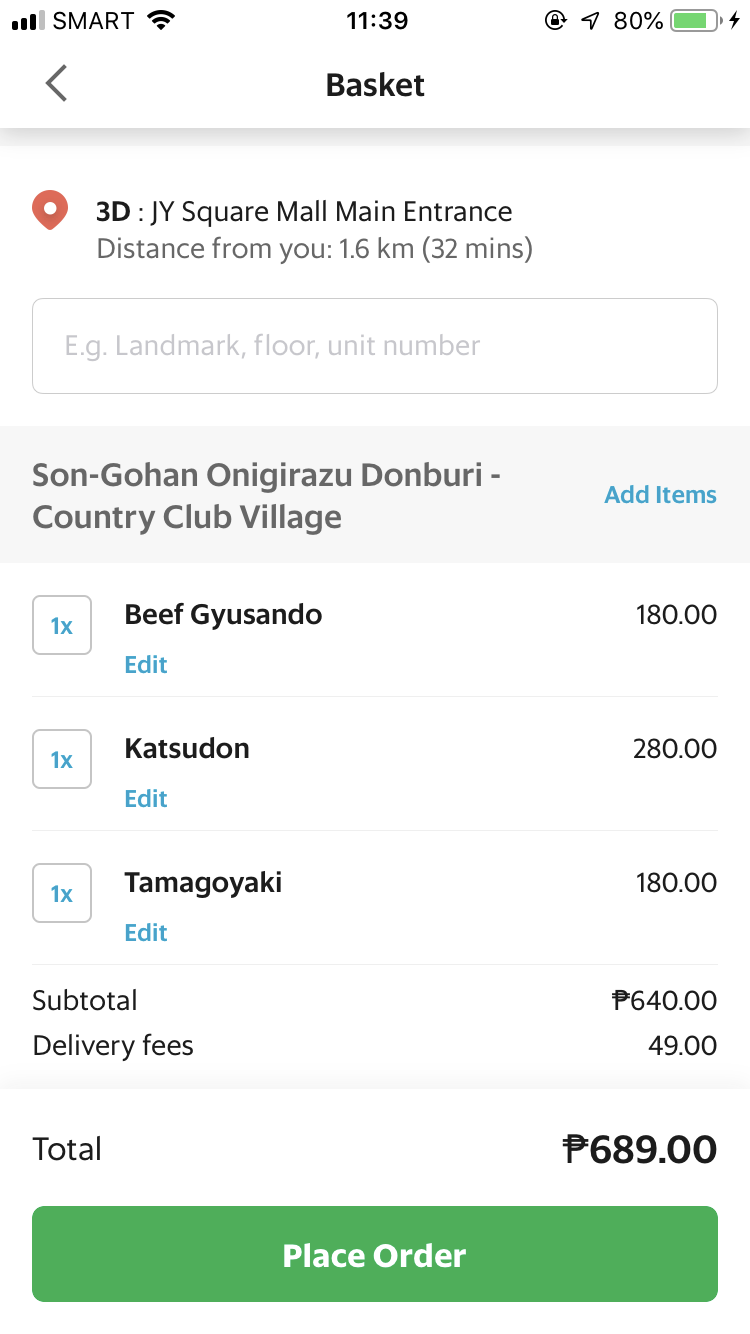Change Beef Gyusando quantity box
This screenshot has width=750, height=1334.
[62, 625]
